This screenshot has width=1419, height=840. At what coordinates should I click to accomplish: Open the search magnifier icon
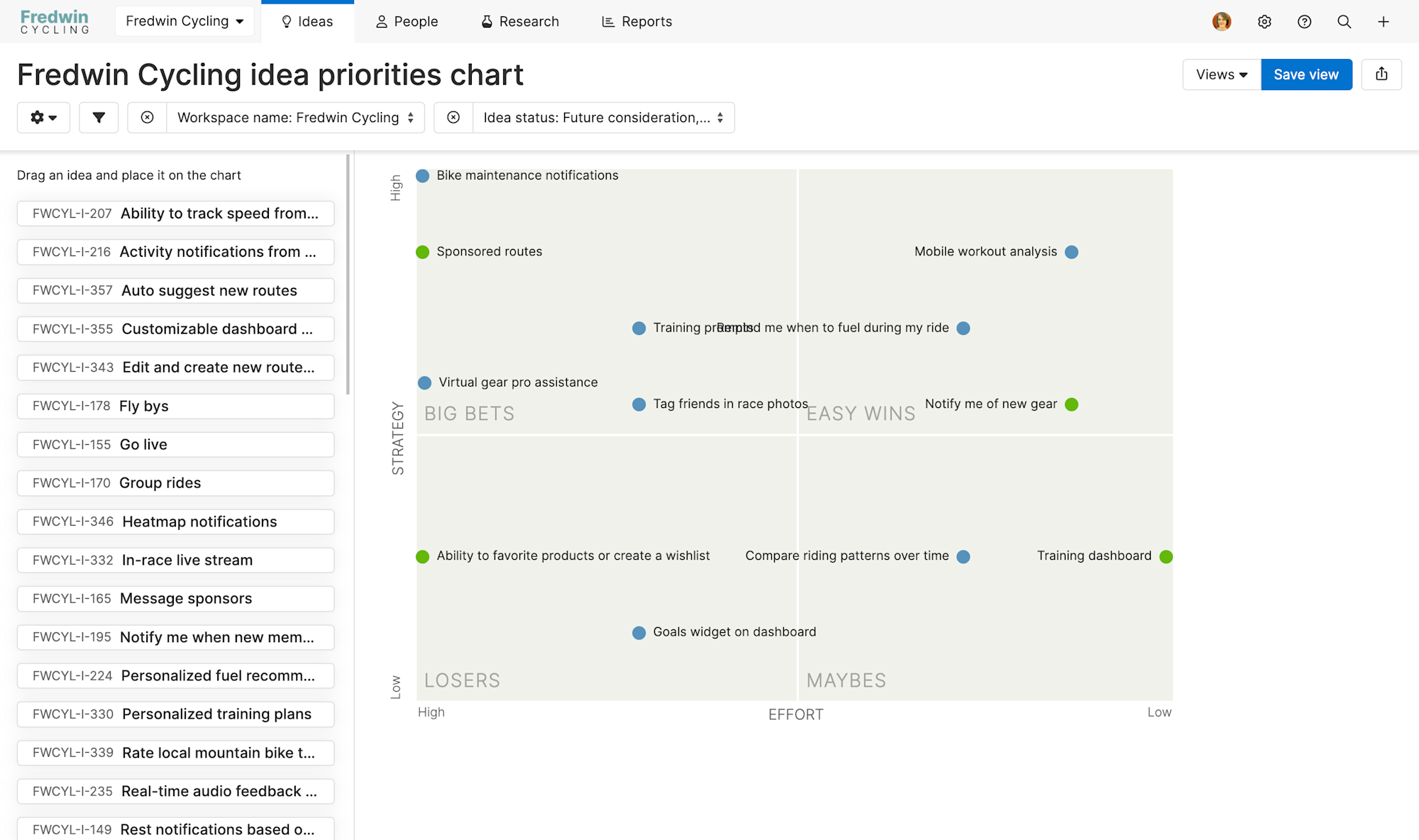[x=1344, y=22]
